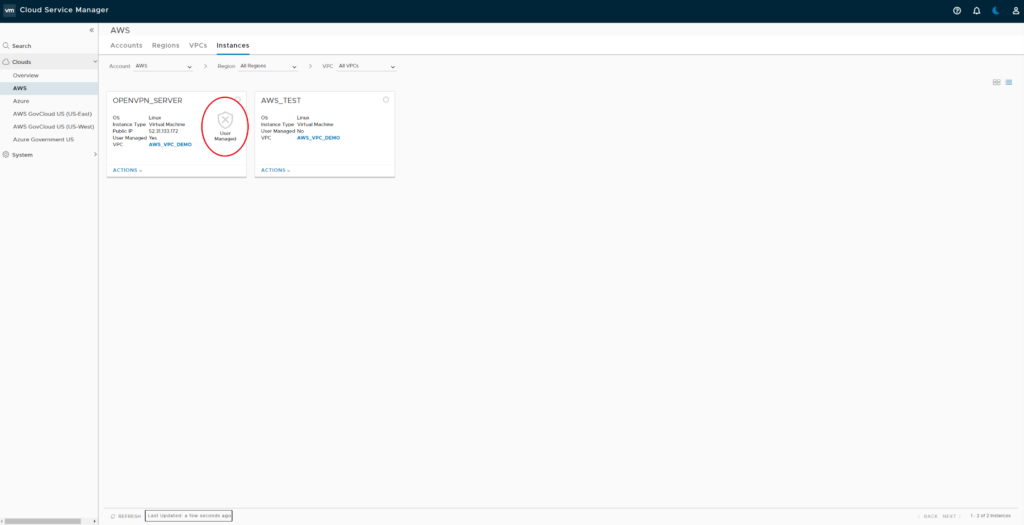
Task: Click the OPENVPN_SERVER card title
Action: click(x=148, y=101)
